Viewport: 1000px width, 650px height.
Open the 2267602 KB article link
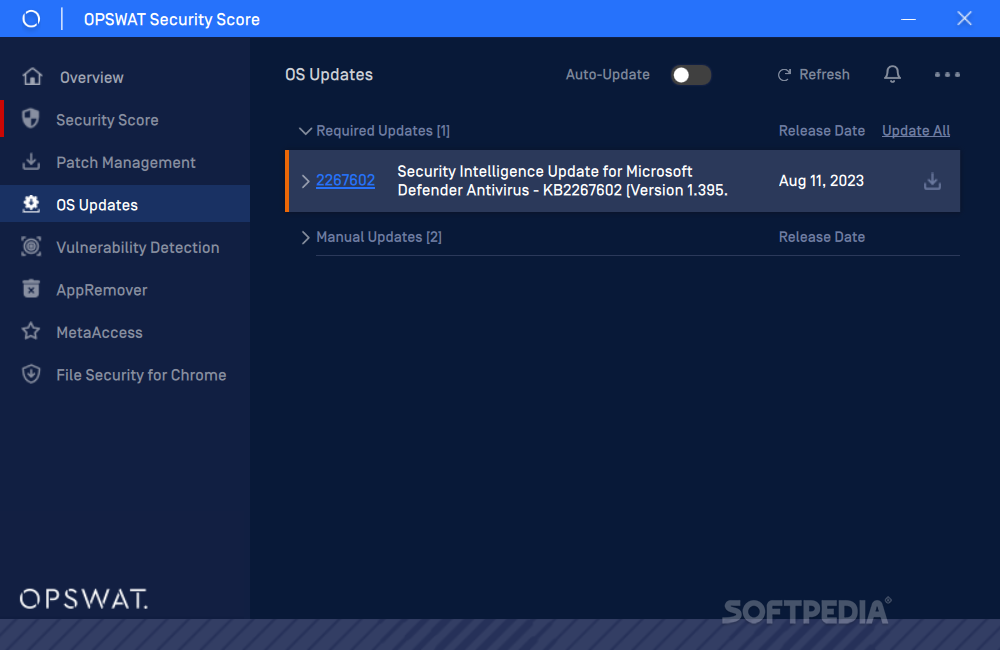[x=345, y=181]
